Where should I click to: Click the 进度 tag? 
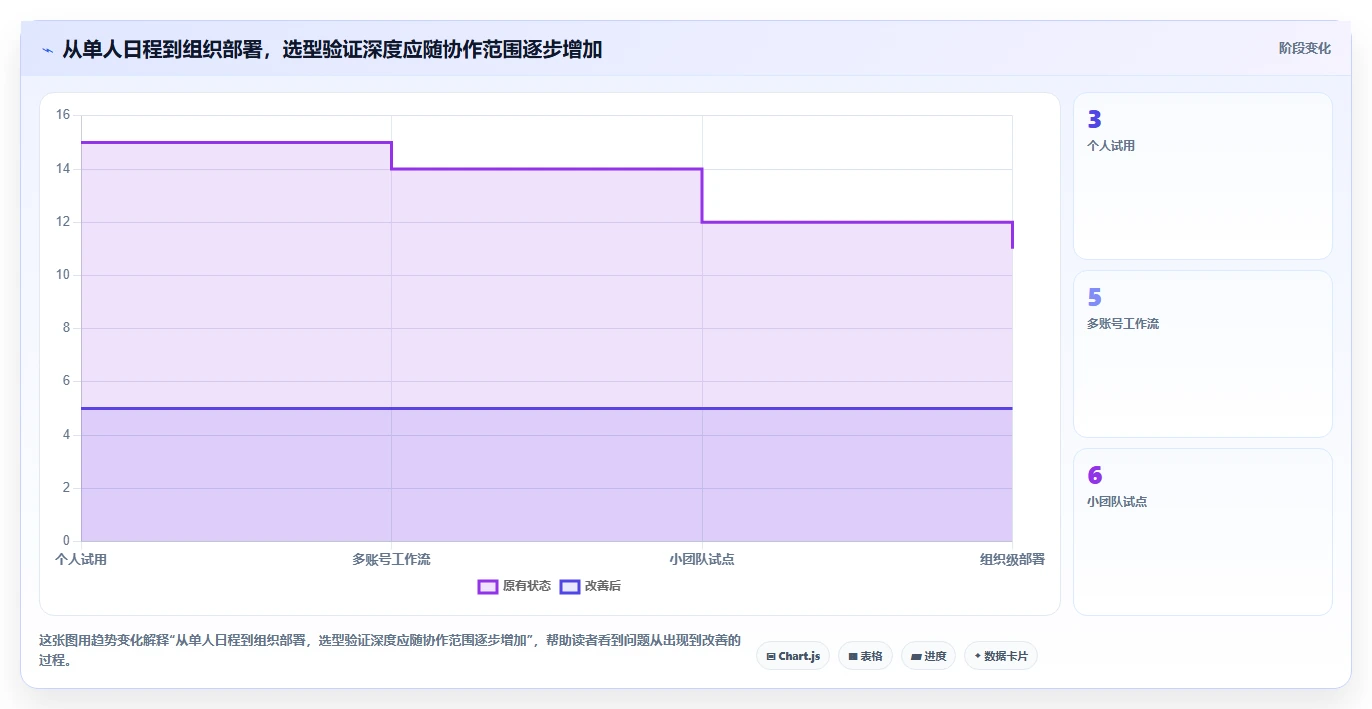[928, 656]
